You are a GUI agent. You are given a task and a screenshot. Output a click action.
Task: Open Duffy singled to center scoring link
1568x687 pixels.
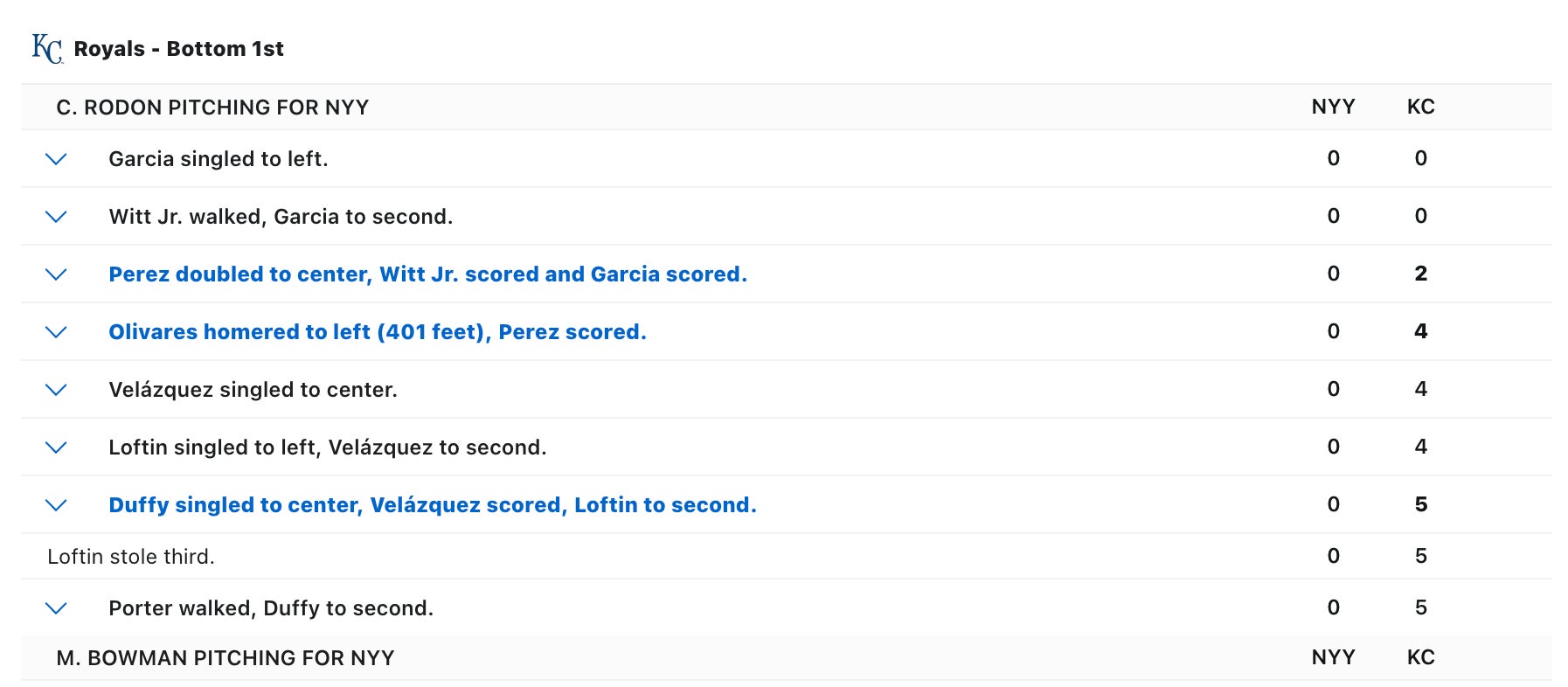(x=432, y=505)
